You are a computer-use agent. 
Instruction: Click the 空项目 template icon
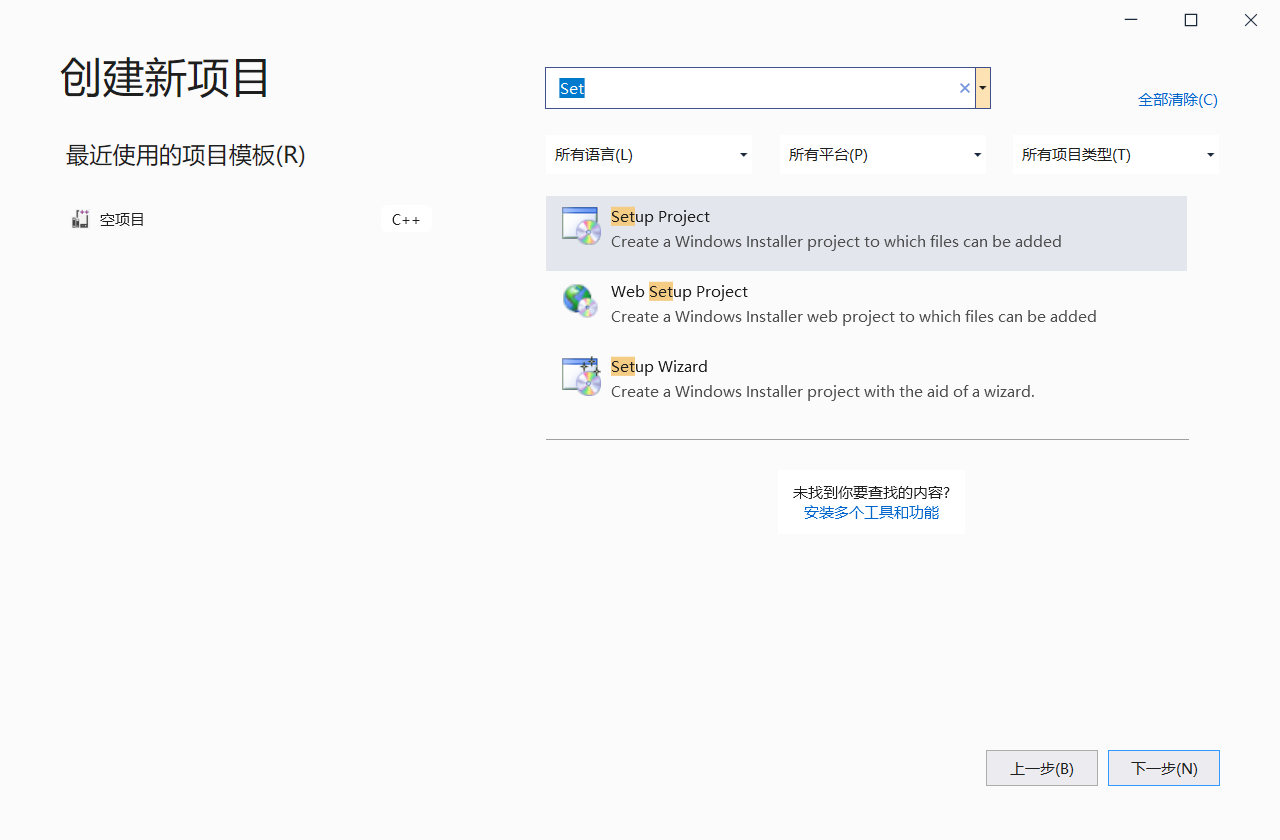[80, 219]
